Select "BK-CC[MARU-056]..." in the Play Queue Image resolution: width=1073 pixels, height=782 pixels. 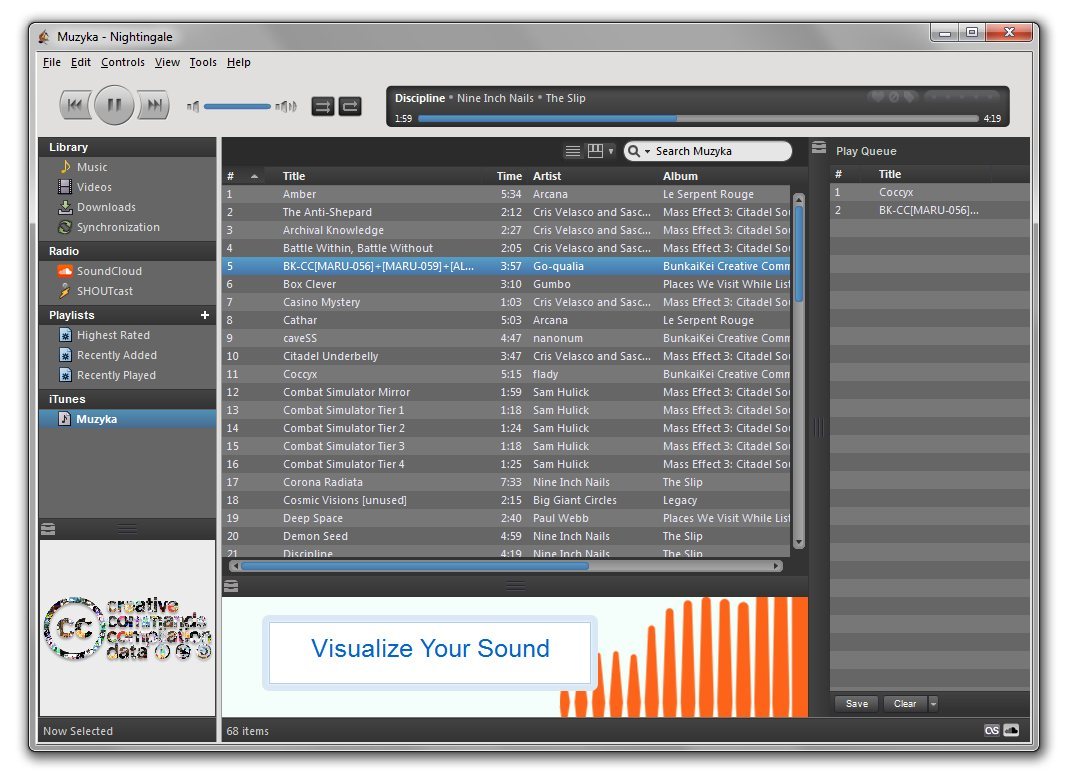click(929, 210)
